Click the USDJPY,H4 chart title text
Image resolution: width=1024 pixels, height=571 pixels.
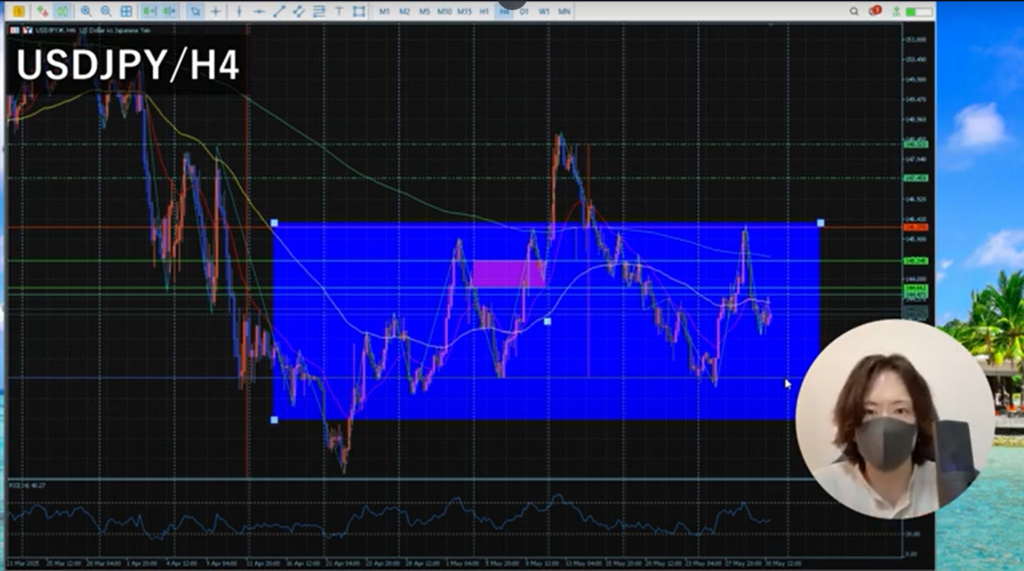[x=93, y=30]
